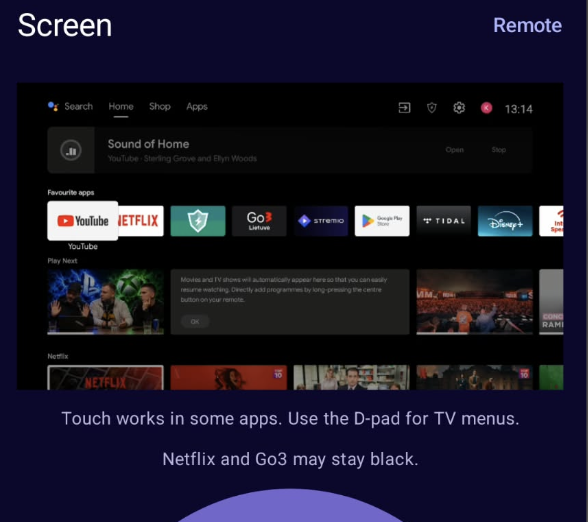Open the Shop tab
The width and height of the screenshot is (588, 522).
point(160,106)
